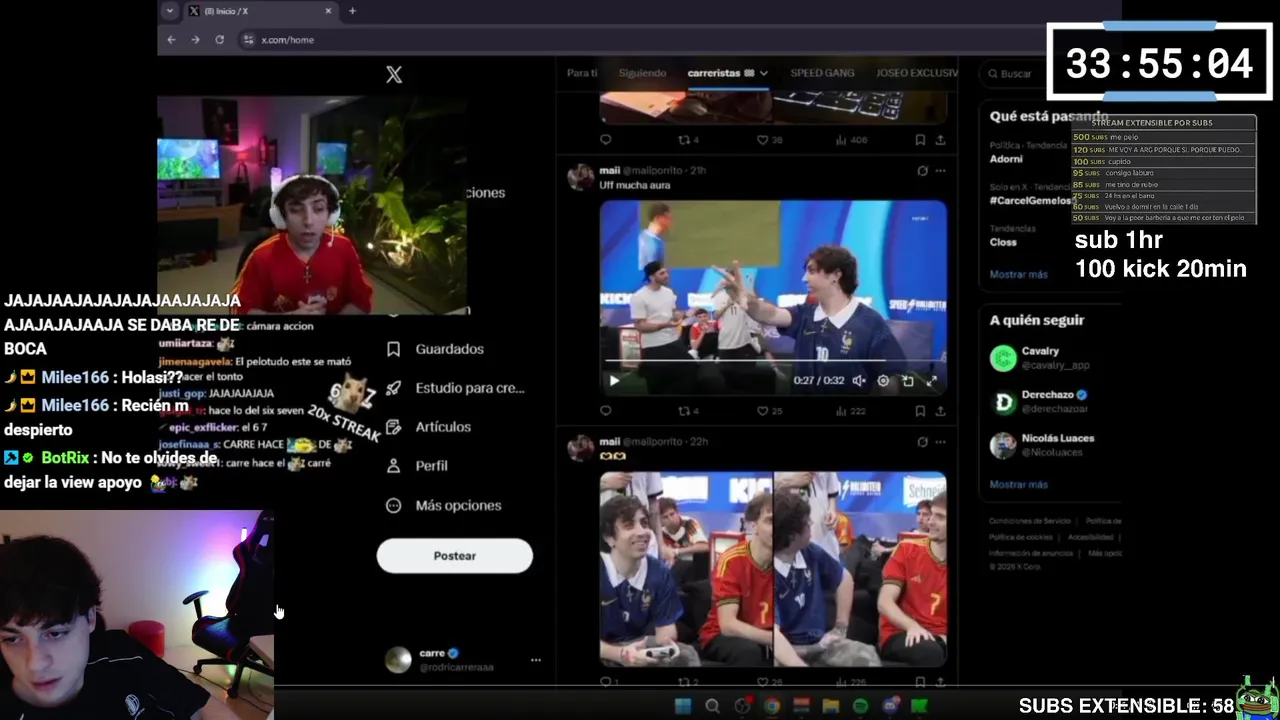This screenshot has height=720, width=1280.
Task: View stats of the Uff mucha aura post
Action: tap(850, 411)
